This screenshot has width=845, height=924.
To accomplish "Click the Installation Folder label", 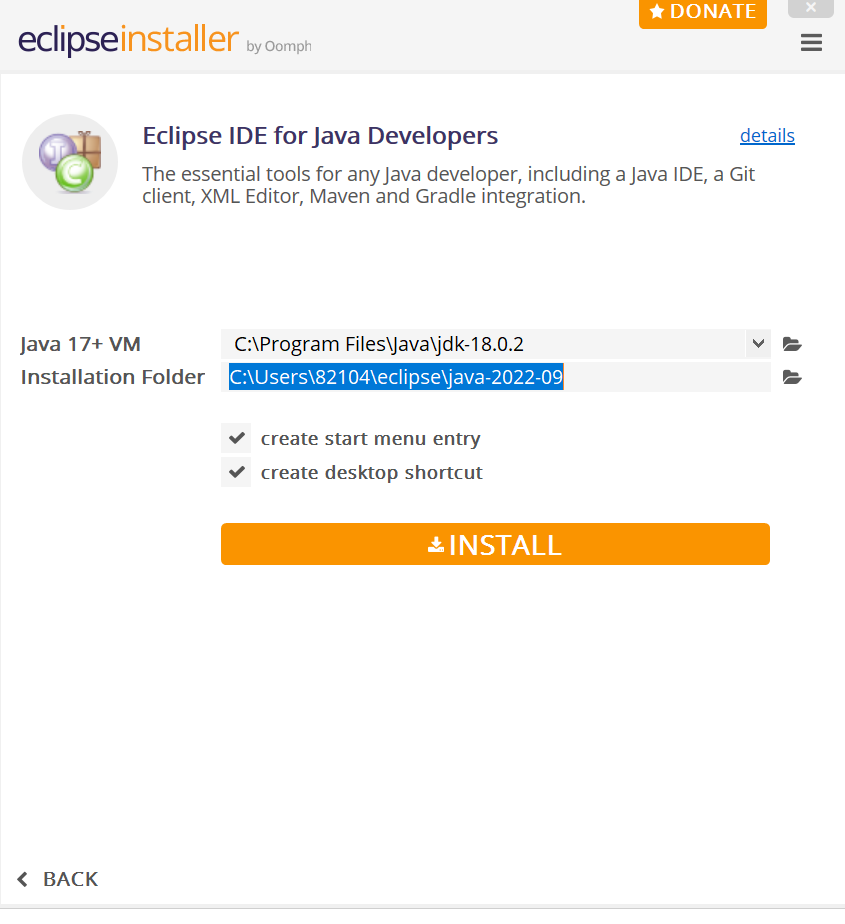I will (113, 377).
